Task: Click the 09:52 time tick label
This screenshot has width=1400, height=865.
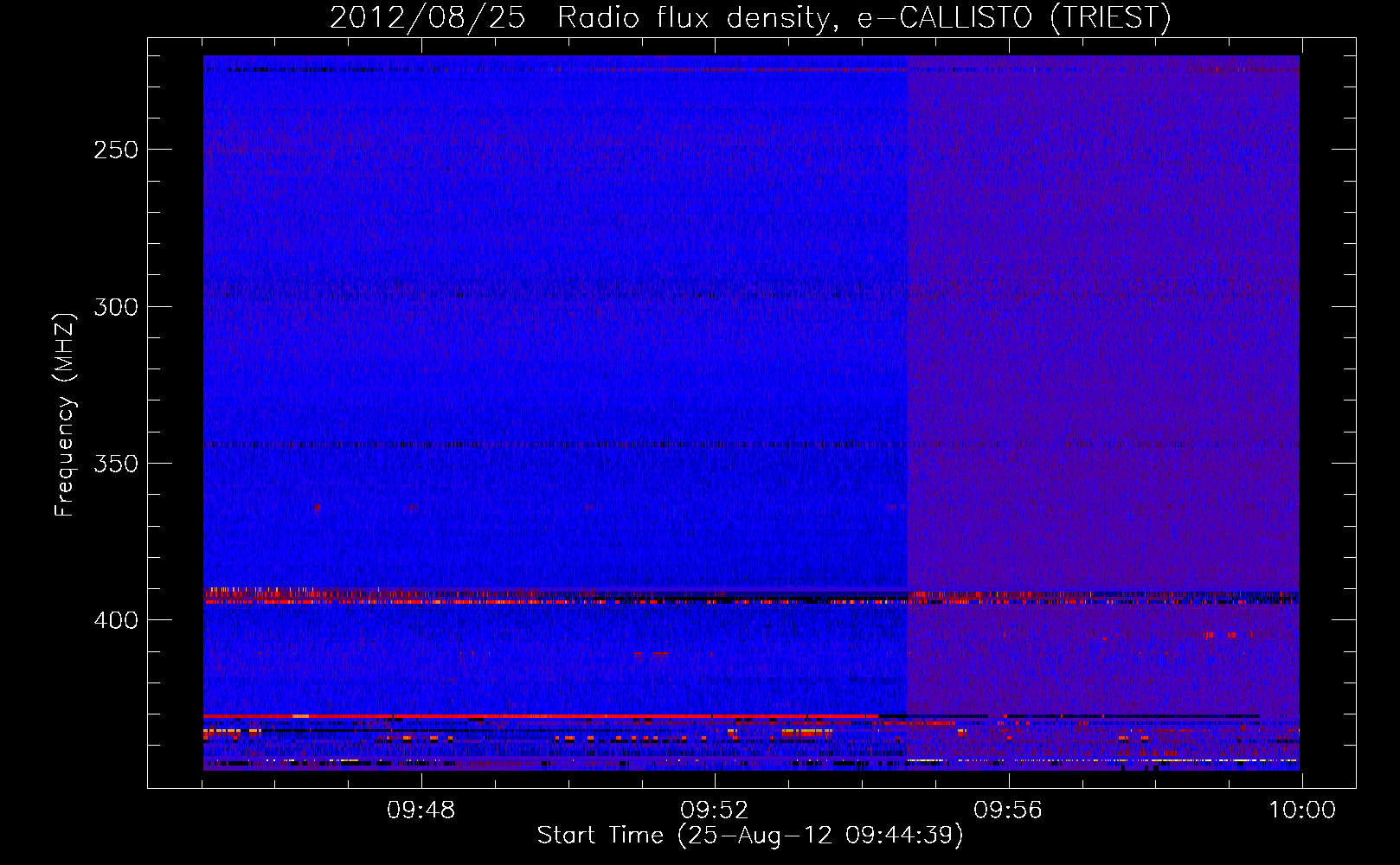Action: pyautogui.click(x=714, y=811)
